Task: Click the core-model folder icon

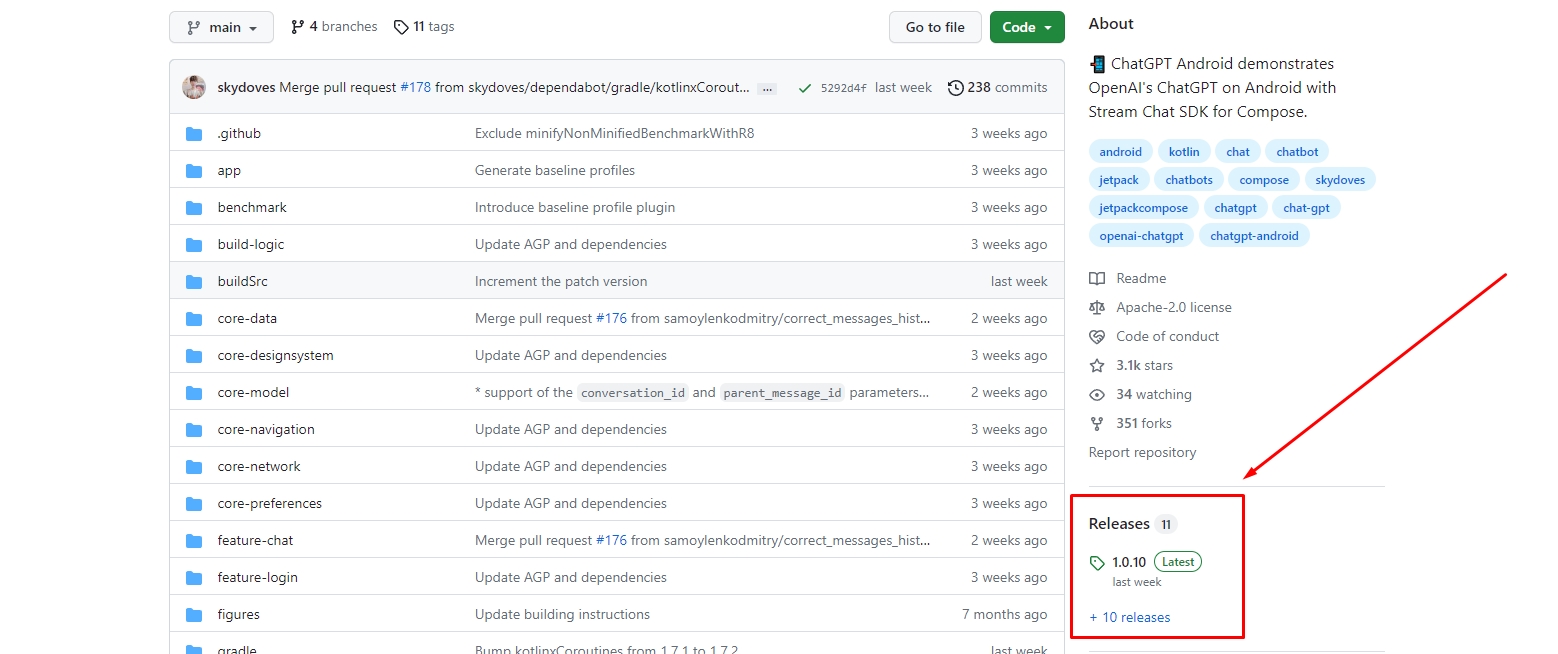Action: (194, 392)
